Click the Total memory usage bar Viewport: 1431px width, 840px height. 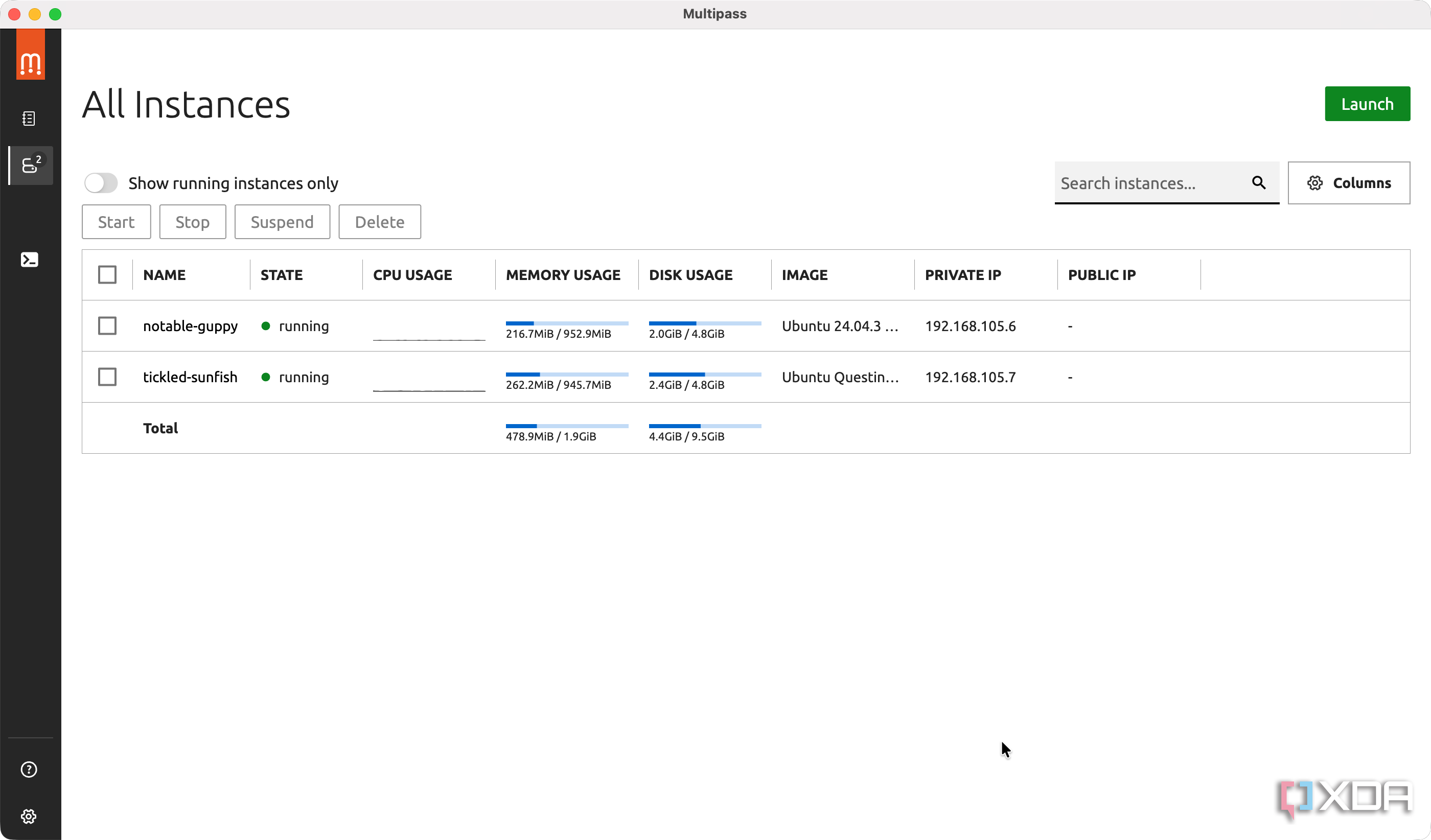point(567,426)
